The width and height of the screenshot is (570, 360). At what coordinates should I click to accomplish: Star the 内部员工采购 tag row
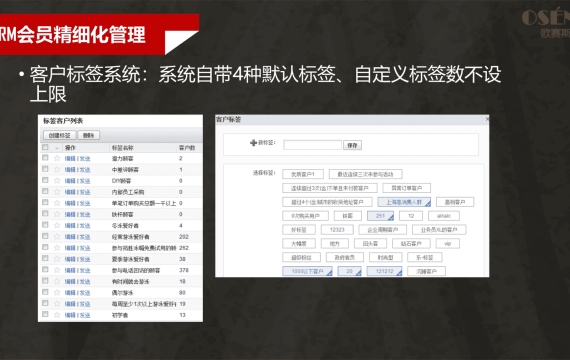tap(57, 192)
